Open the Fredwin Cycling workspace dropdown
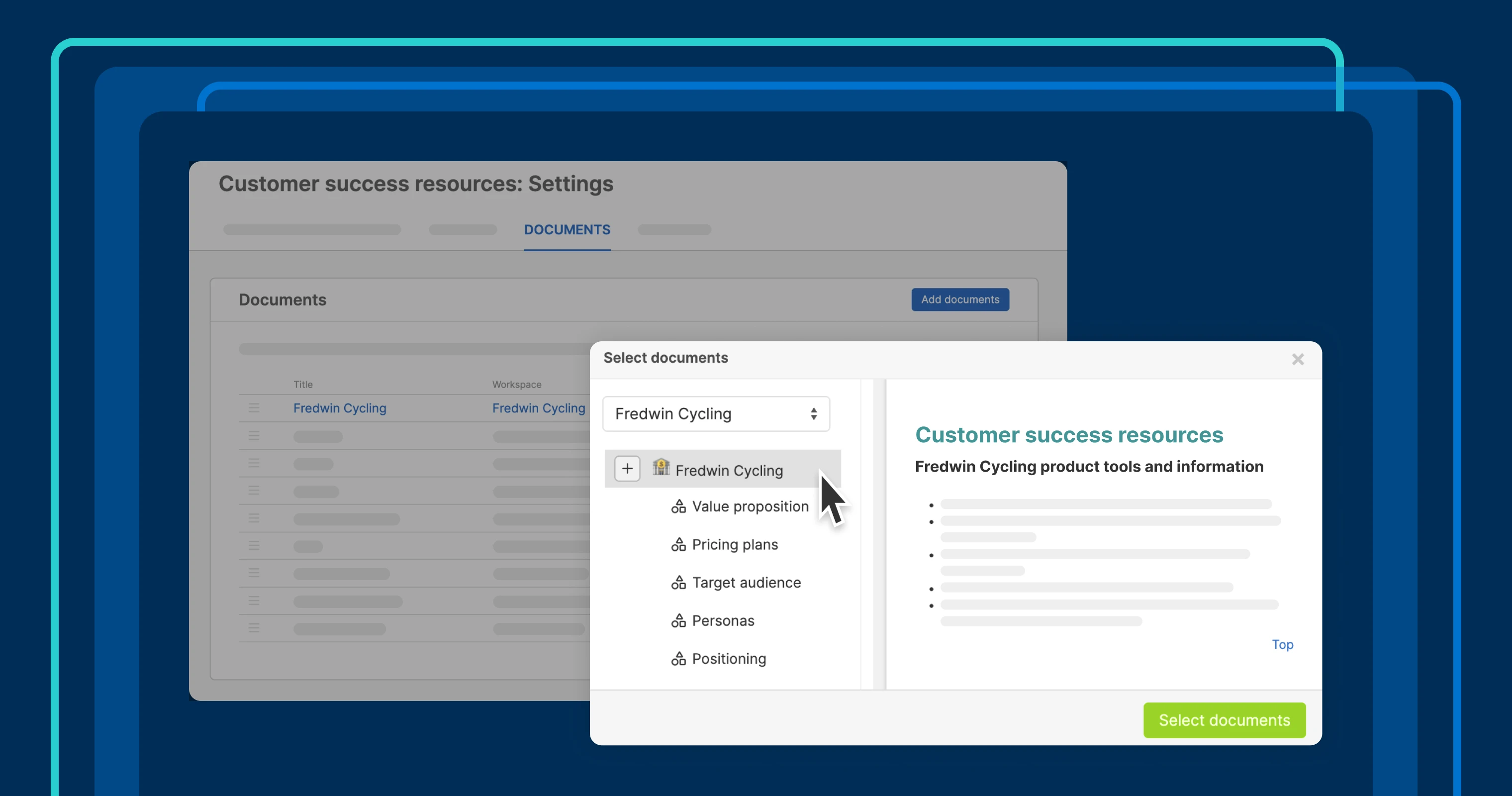1512x796 pixels. click(716, 414)
